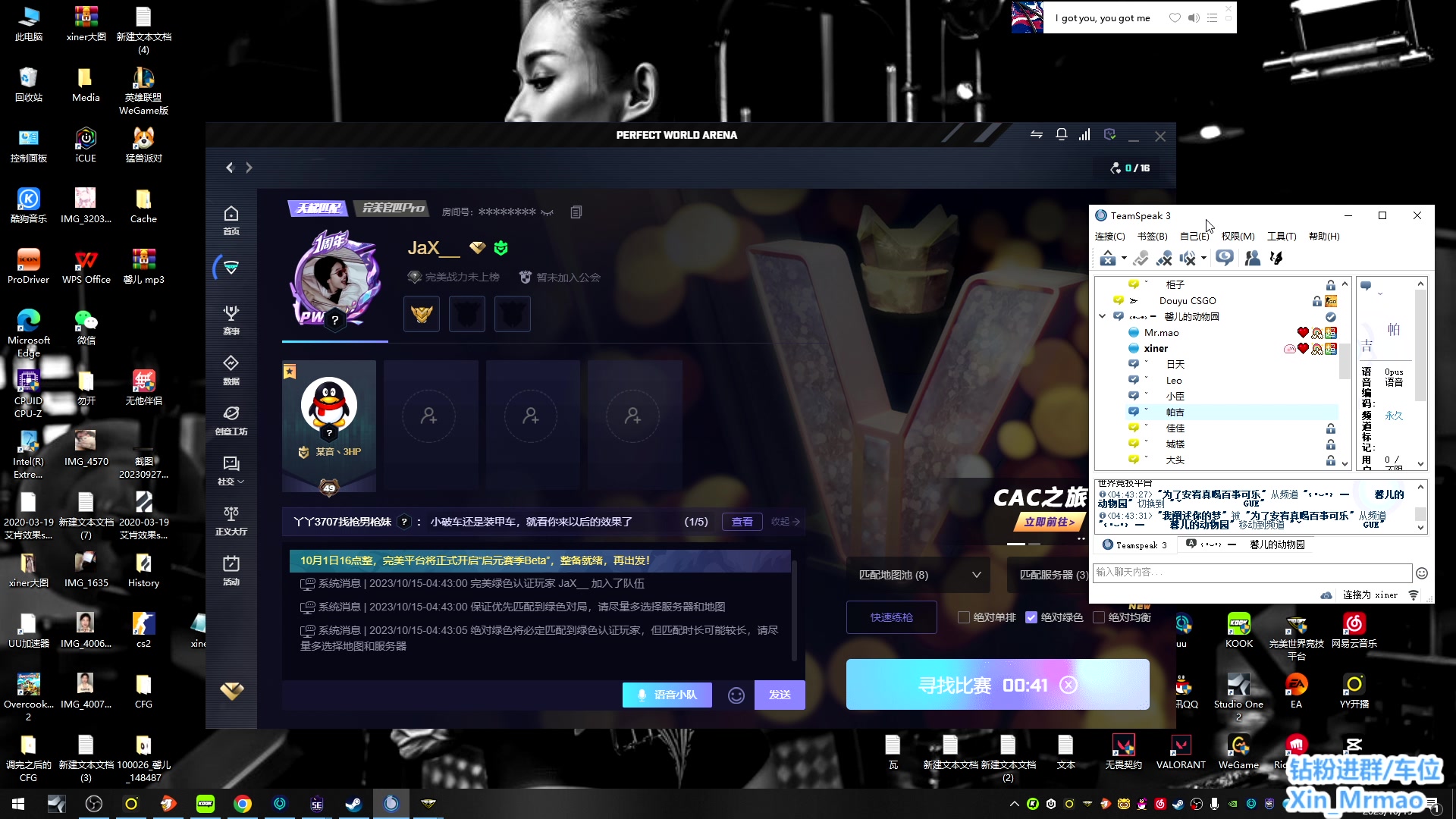Click the notification bell in arena title bar
1456x819 pixels.
(x=1062, y=134)
